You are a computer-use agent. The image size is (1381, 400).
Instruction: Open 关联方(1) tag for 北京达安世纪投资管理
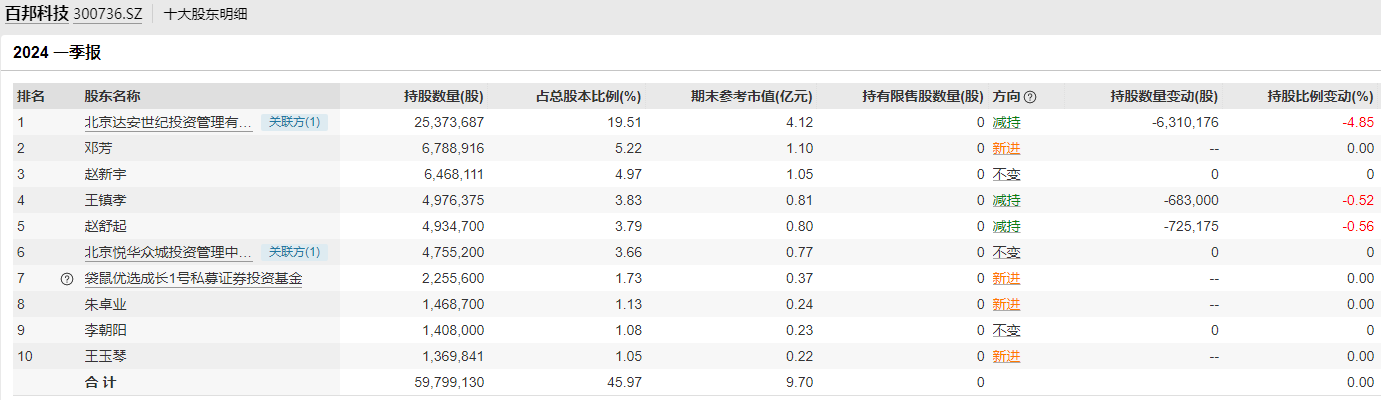coord(295,122)
